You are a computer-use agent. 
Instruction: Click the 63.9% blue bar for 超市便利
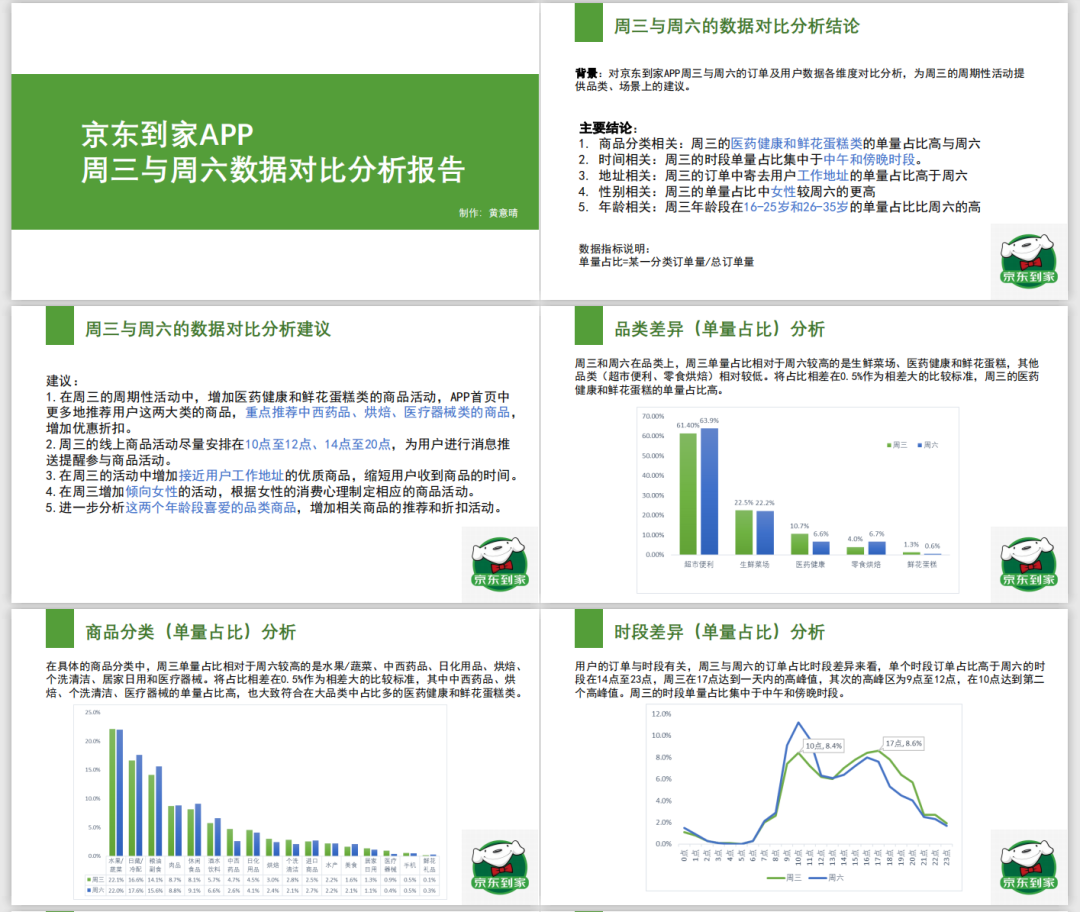pos(709,491)
